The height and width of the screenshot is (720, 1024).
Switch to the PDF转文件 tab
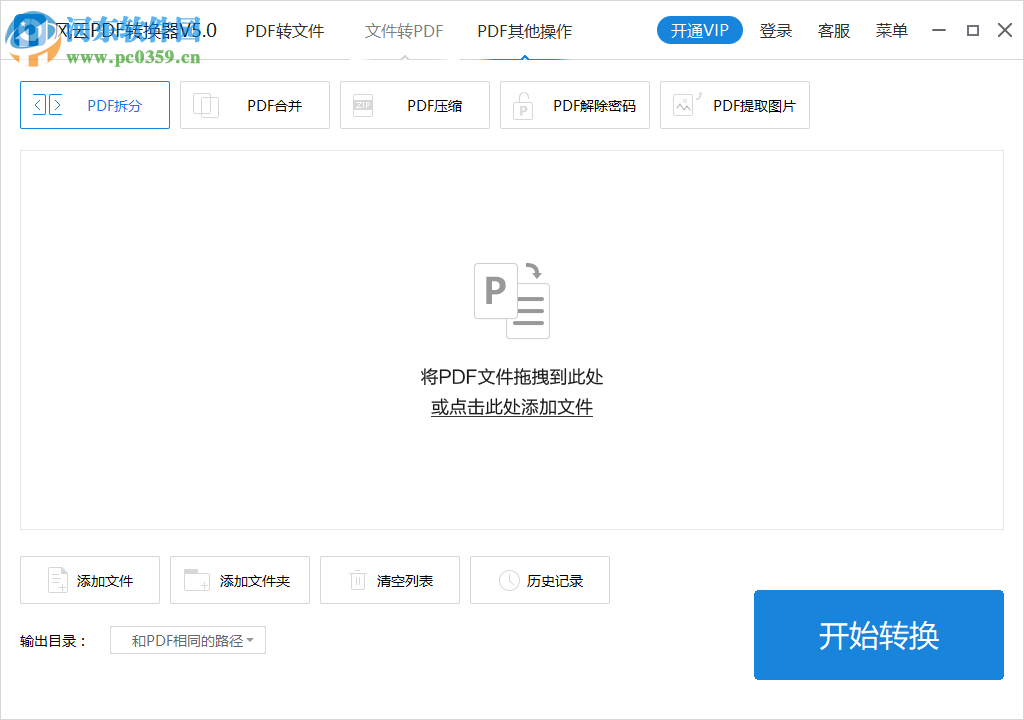tap(285, 31)
